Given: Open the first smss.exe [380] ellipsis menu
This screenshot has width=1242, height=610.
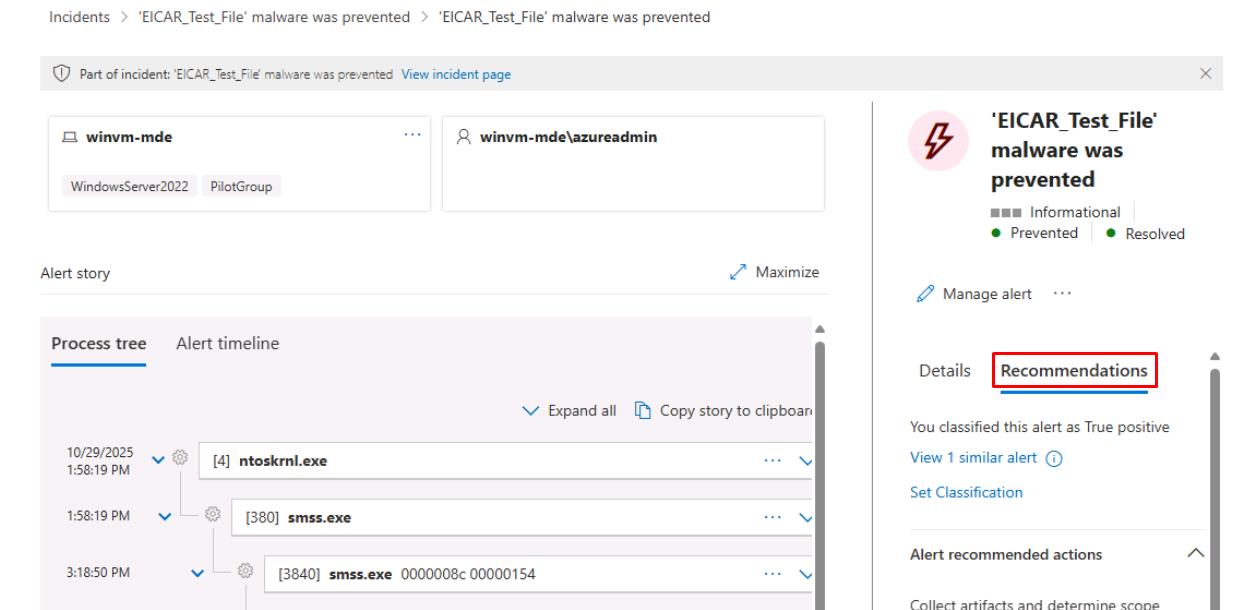Looking at the screenshot, I should tap(772, 517).
